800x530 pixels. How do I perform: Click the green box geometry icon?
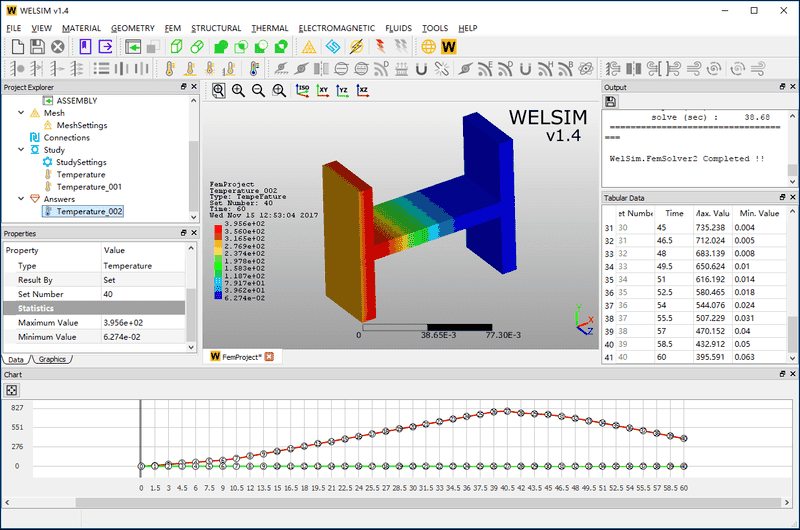pyautogui.click(x=175, y=46)
